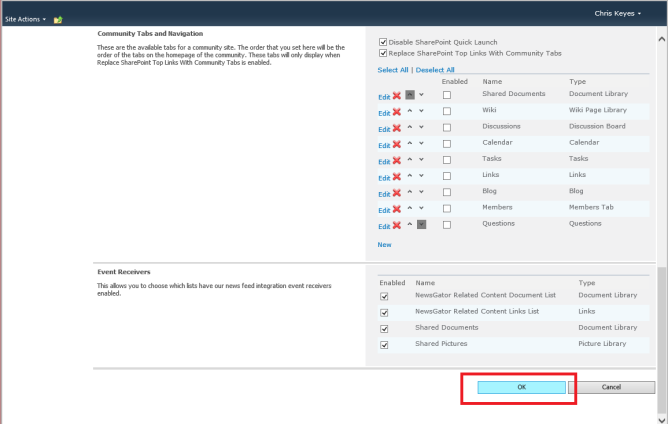This screenshot has width=668, height=424.
Task: Edit the Links tab entry
Action: click(383, 178)
